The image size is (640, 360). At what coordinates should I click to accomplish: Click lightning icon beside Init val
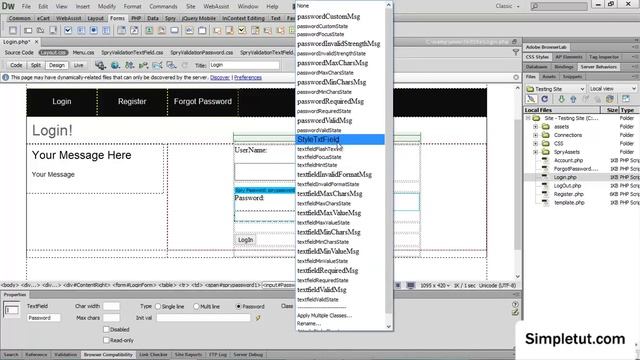pyautogui.click(x=258, y=318)
